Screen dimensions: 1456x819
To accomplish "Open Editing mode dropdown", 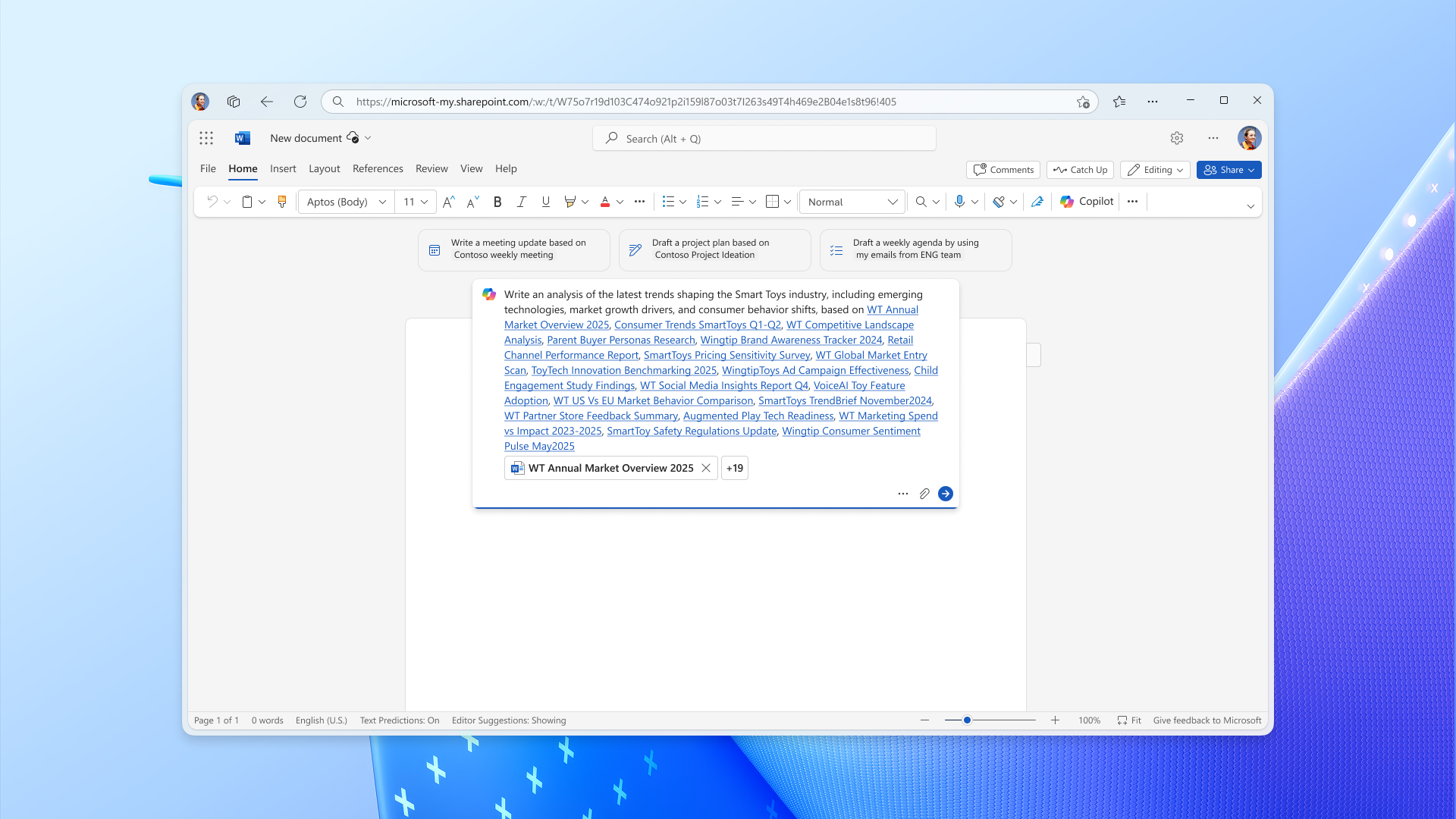I will click(x=1155, y=170).
